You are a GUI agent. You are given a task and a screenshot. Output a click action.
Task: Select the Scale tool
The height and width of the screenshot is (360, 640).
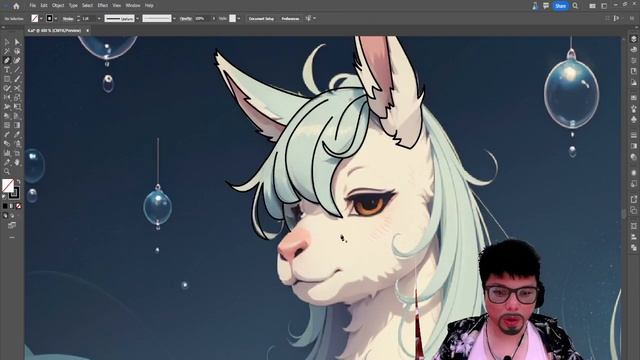tap(17, 97)
